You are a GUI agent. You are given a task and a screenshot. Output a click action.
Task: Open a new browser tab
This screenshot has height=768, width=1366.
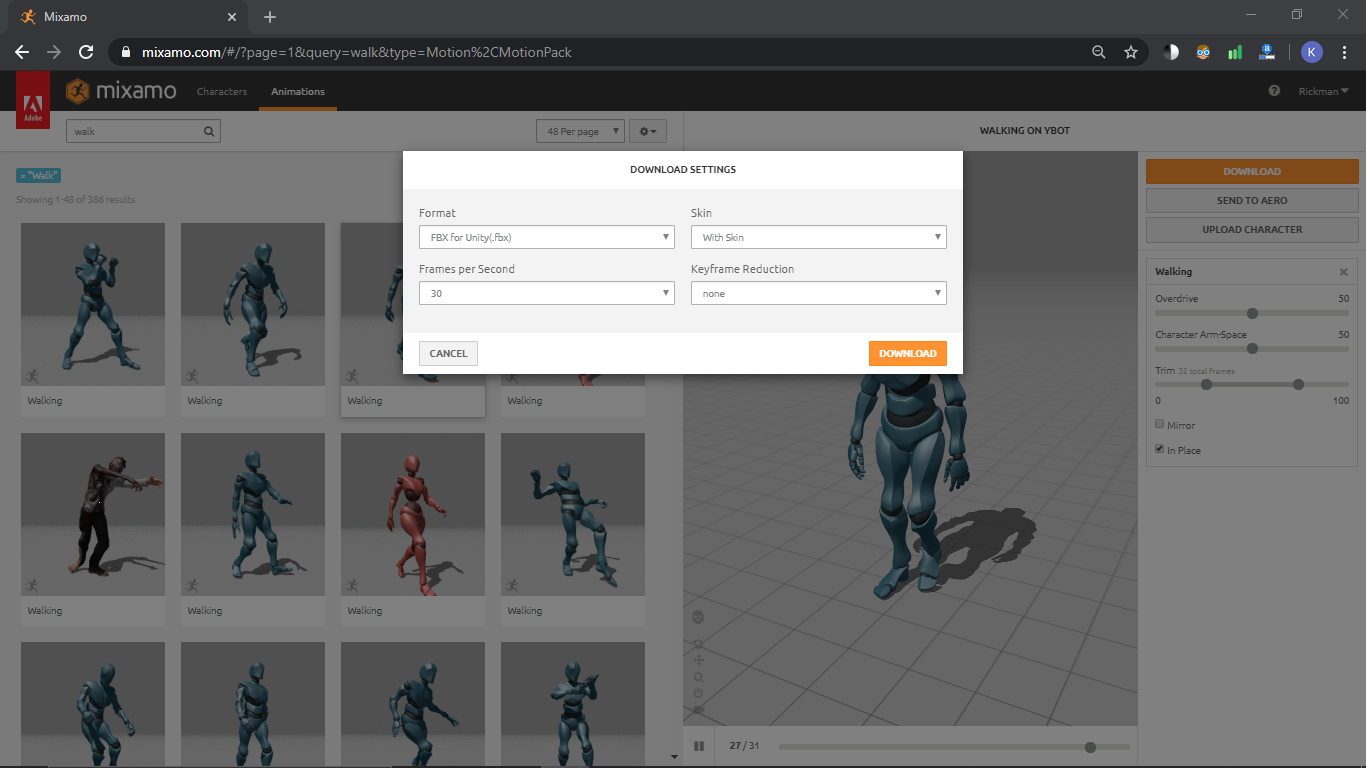pyautogui.click(x=270, y=17)
